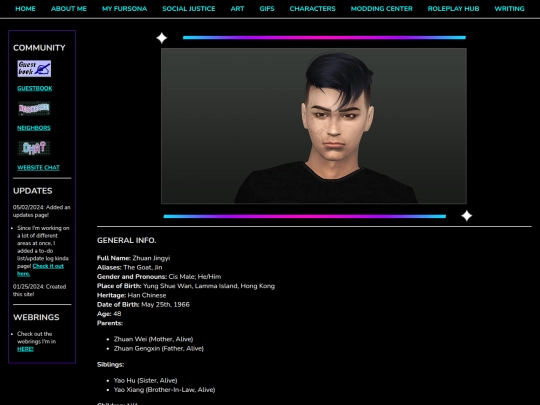This screenshot has width=540, height=405.
Task: Follow the GUESTBOOK text link
Action: click(35, 89)
